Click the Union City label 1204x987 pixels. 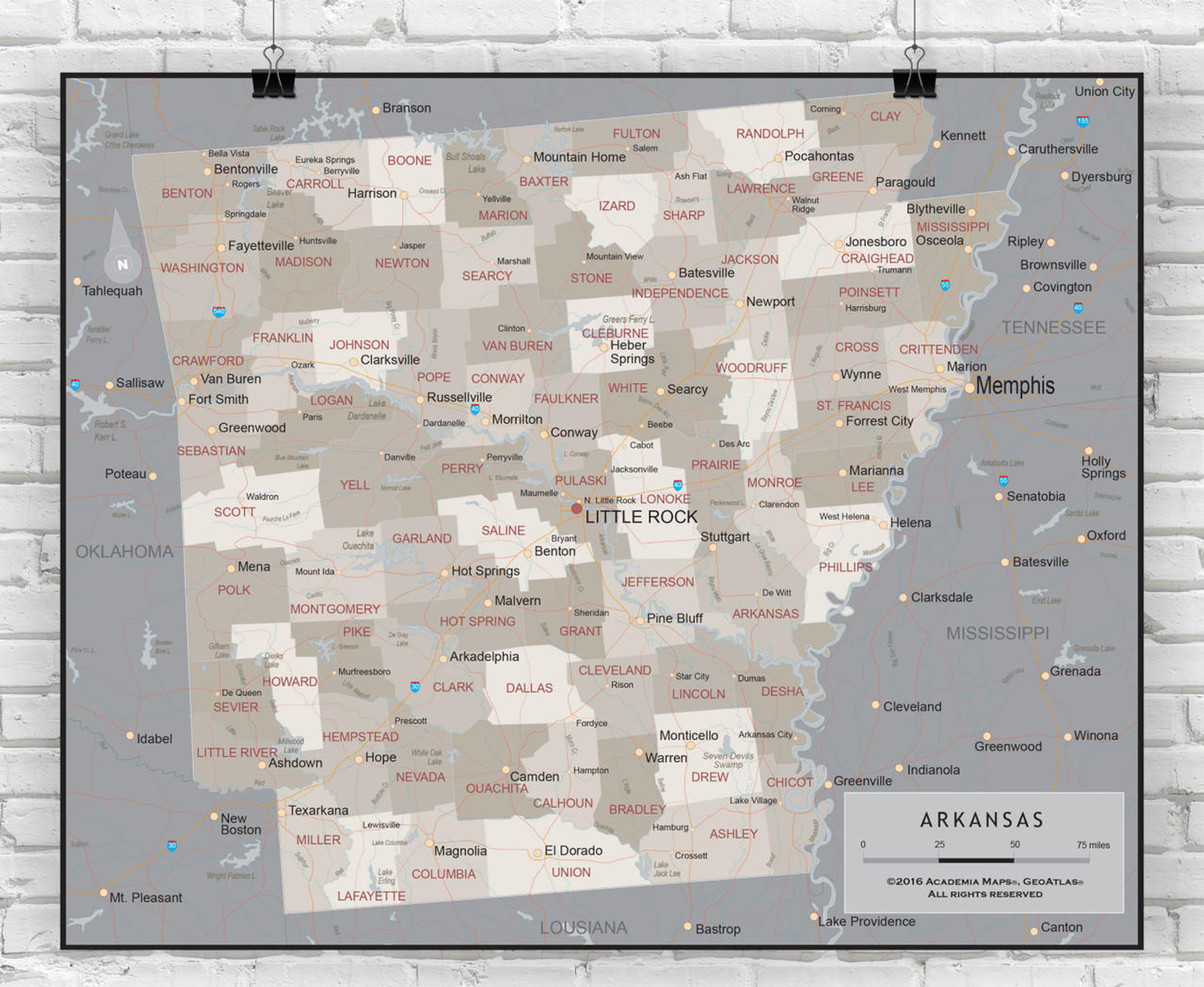1105,91
